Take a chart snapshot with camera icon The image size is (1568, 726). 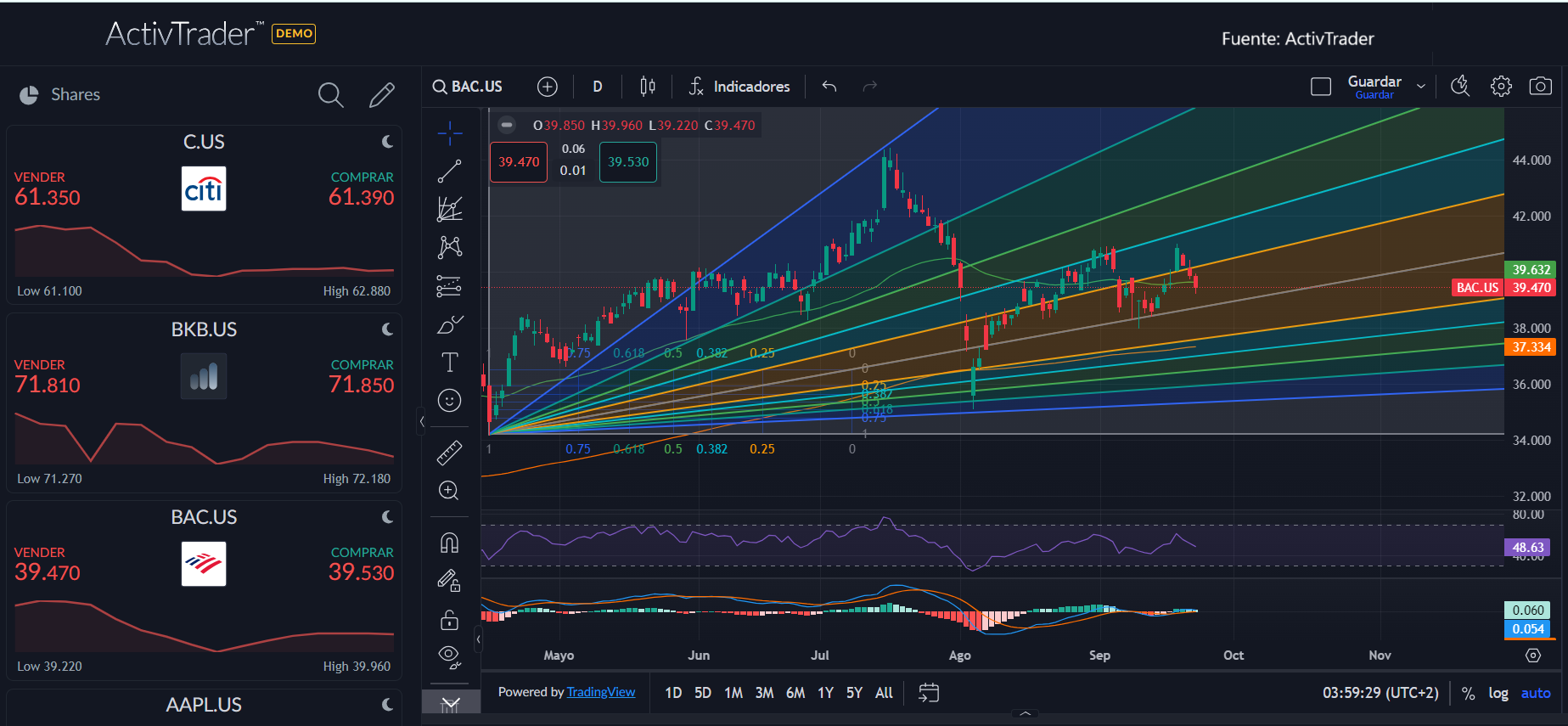(1540, 87)
